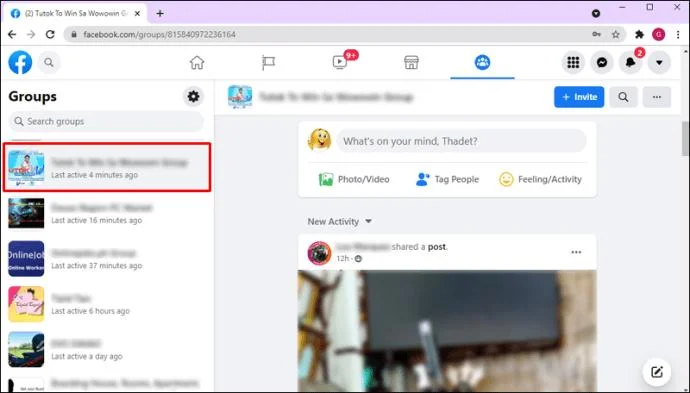
Task: Open a new browser tab
Action: (x=160, y=14)
